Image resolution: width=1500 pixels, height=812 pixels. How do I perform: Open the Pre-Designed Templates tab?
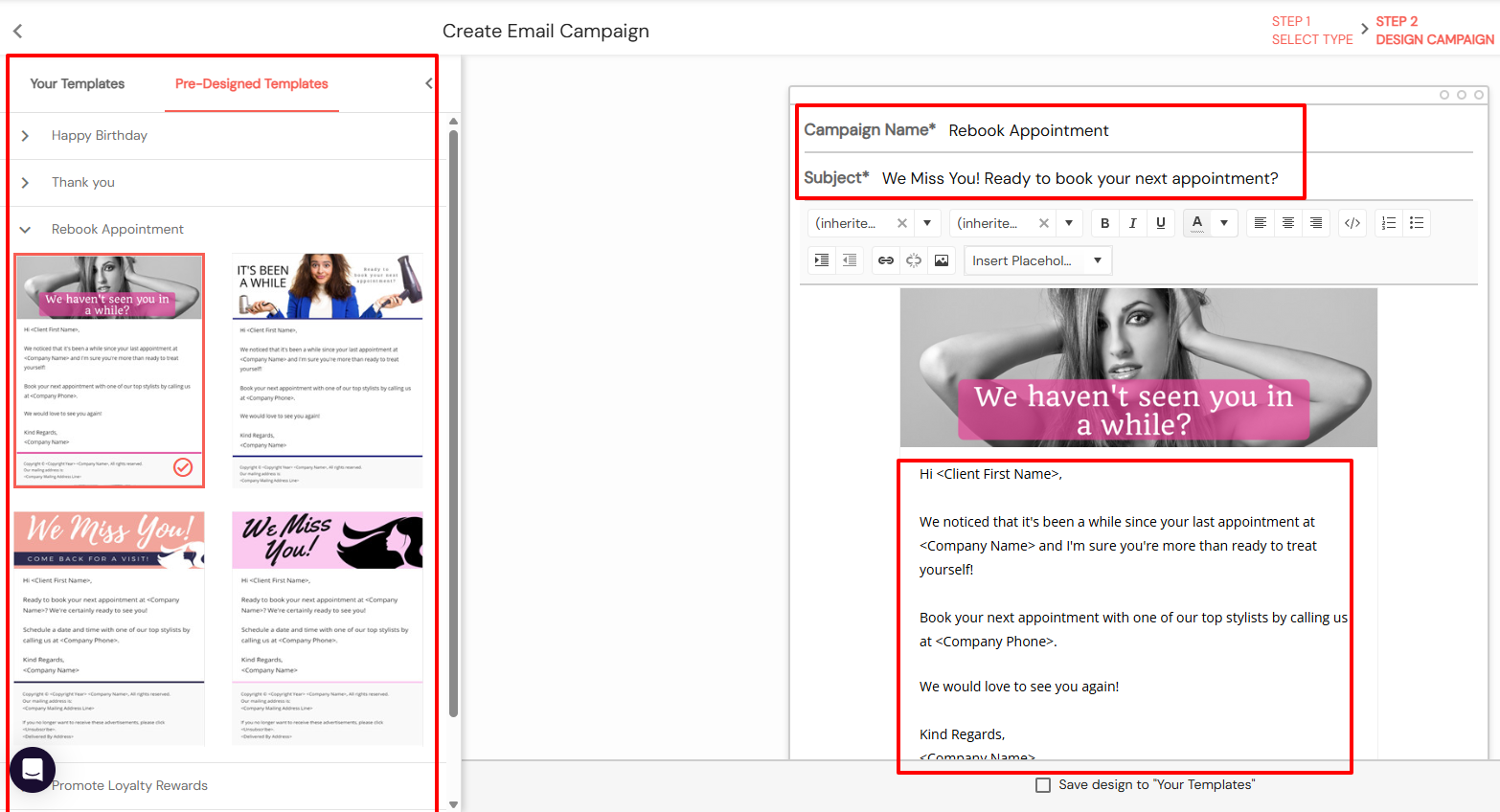click(x=251, y=84)
